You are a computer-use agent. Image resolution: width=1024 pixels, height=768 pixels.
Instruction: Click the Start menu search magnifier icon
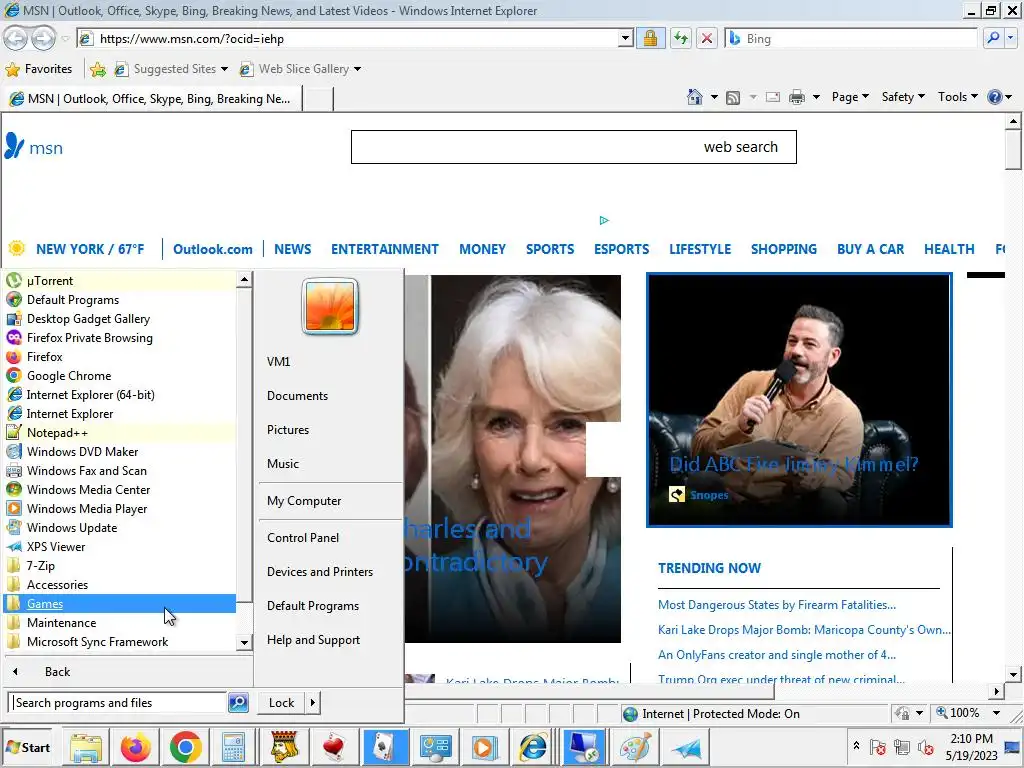[x=238, y=703]
